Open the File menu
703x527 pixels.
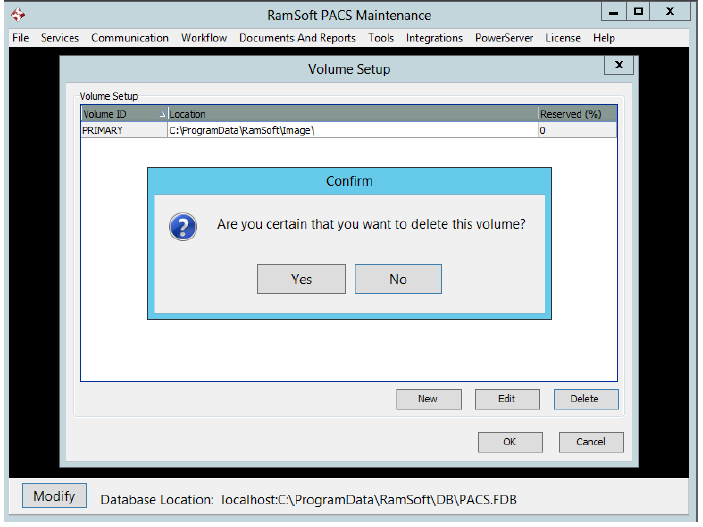pyautogui.click(x=20, y=38)
